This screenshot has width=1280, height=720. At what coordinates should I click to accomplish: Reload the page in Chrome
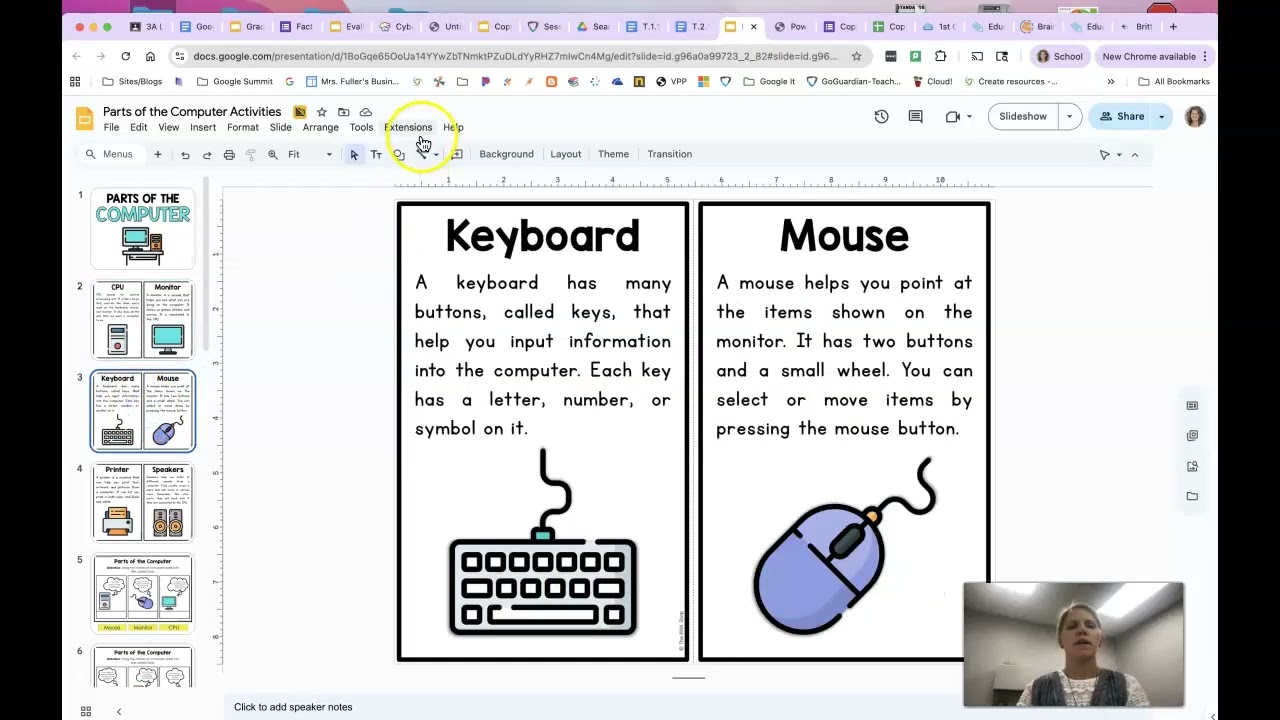[125, 56]
